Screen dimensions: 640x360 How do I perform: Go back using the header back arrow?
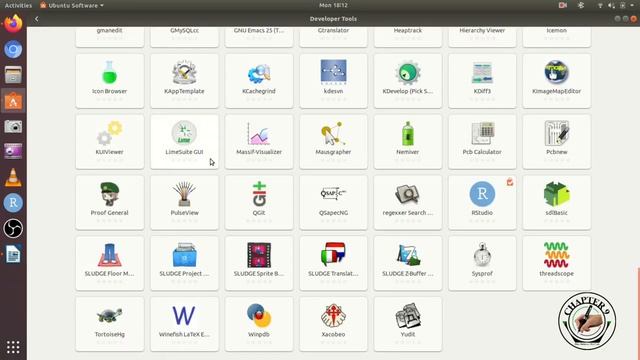36,19
